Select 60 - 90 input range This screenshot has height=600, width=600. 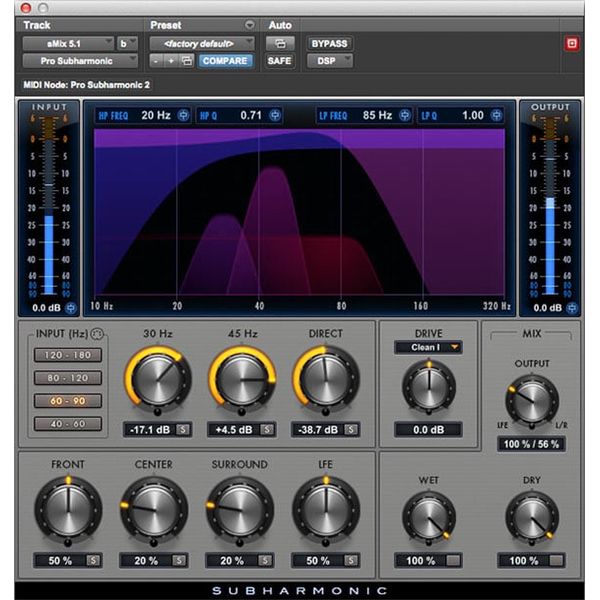point(68,401)
